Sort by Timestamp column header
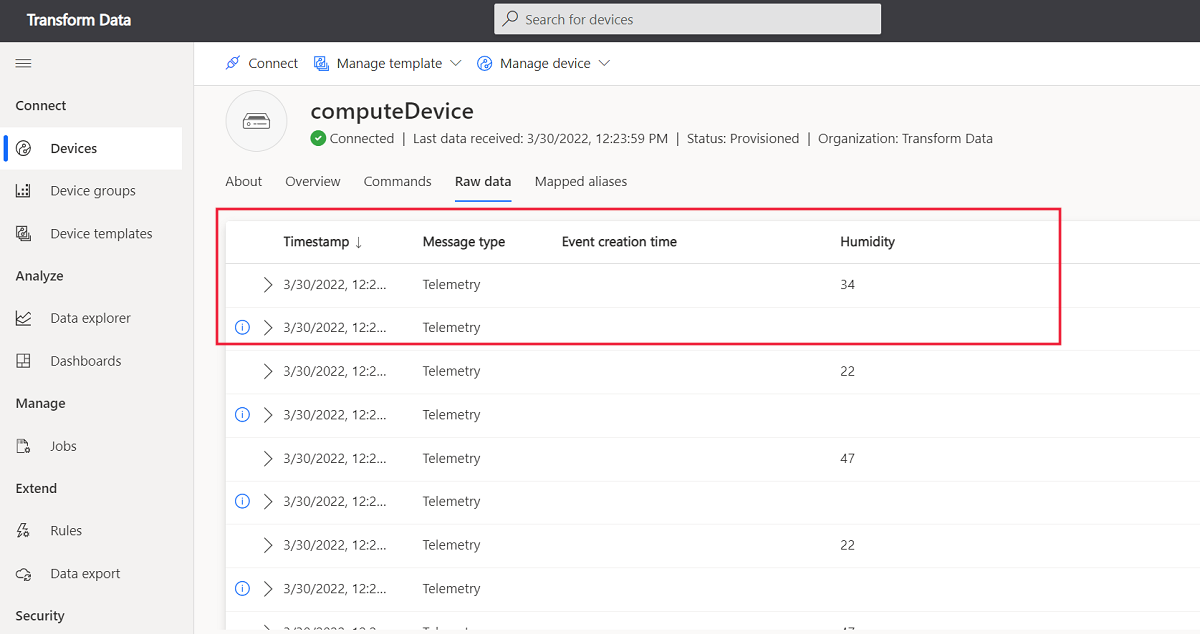The width and height of the screenshot is (1200, 634). coord(323,242)
